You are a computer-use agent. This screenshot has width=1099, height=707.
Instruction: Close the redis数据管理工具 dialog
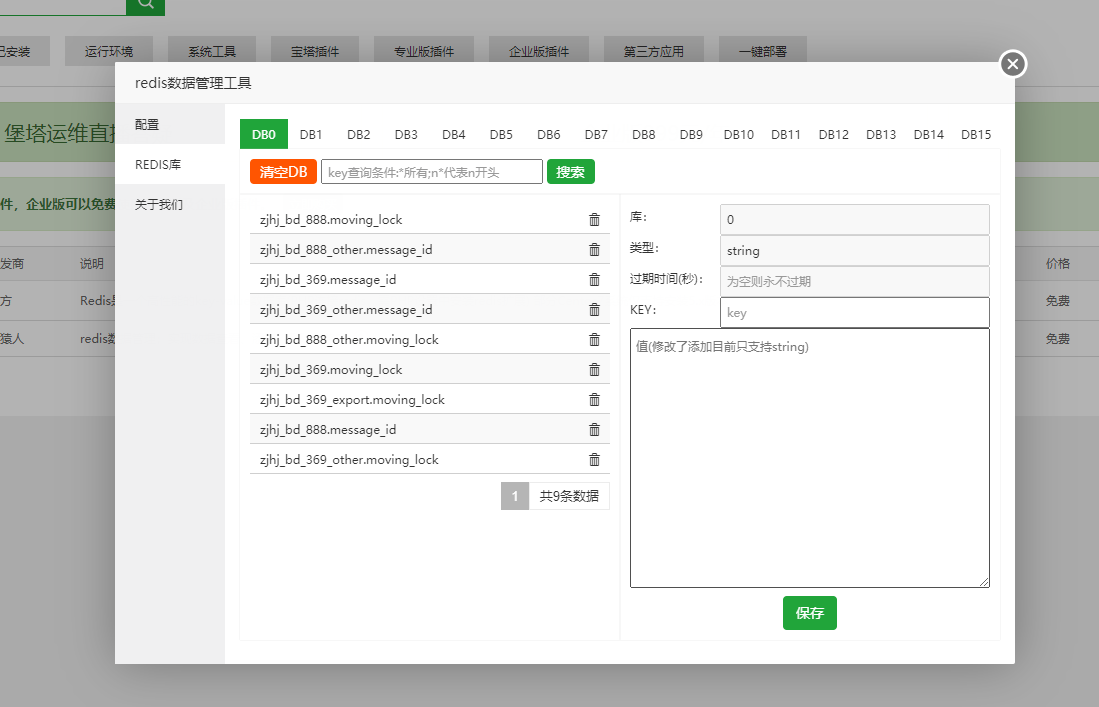[1012, 65]
